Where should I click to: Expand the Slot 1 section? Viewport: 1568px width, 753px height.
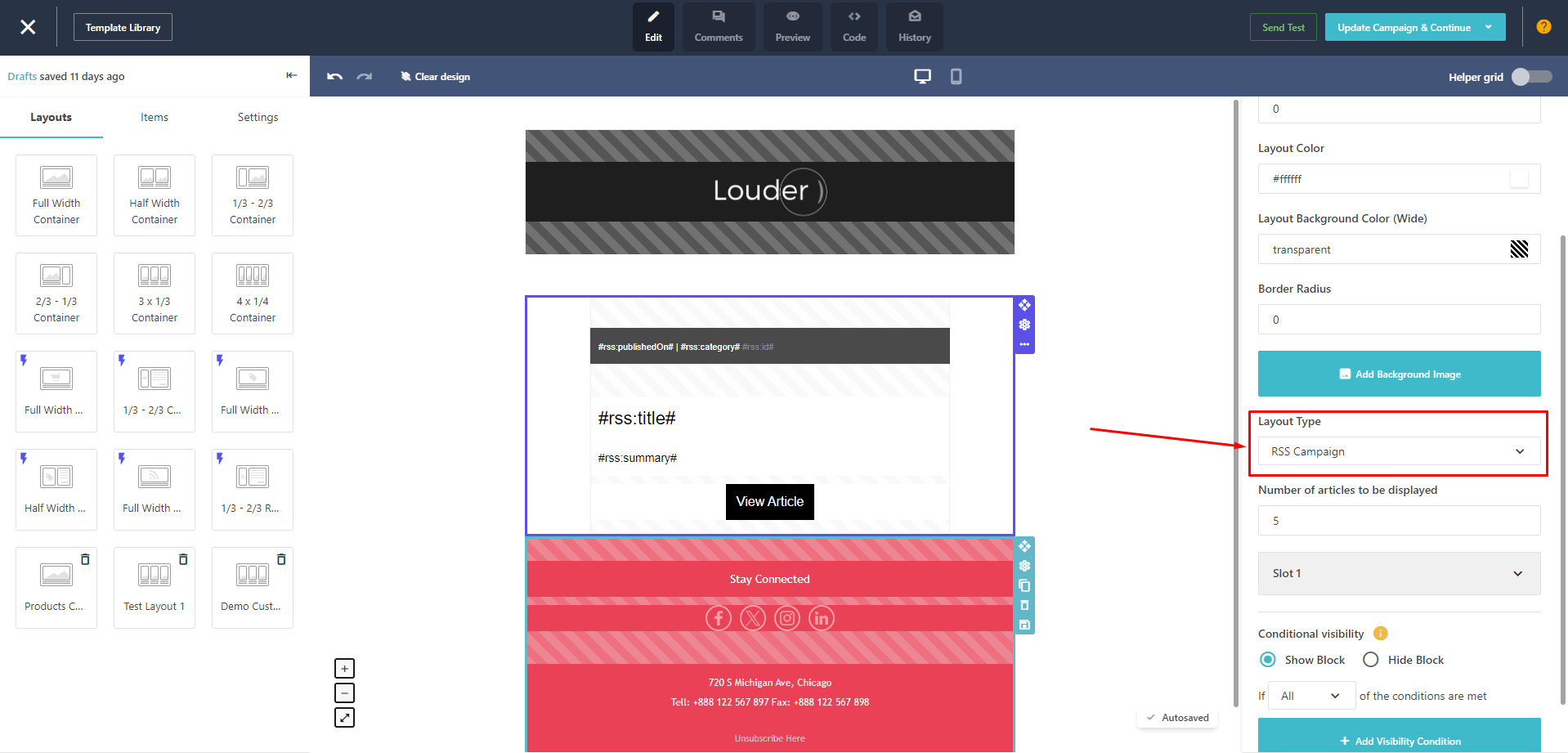coord(1399,573)
